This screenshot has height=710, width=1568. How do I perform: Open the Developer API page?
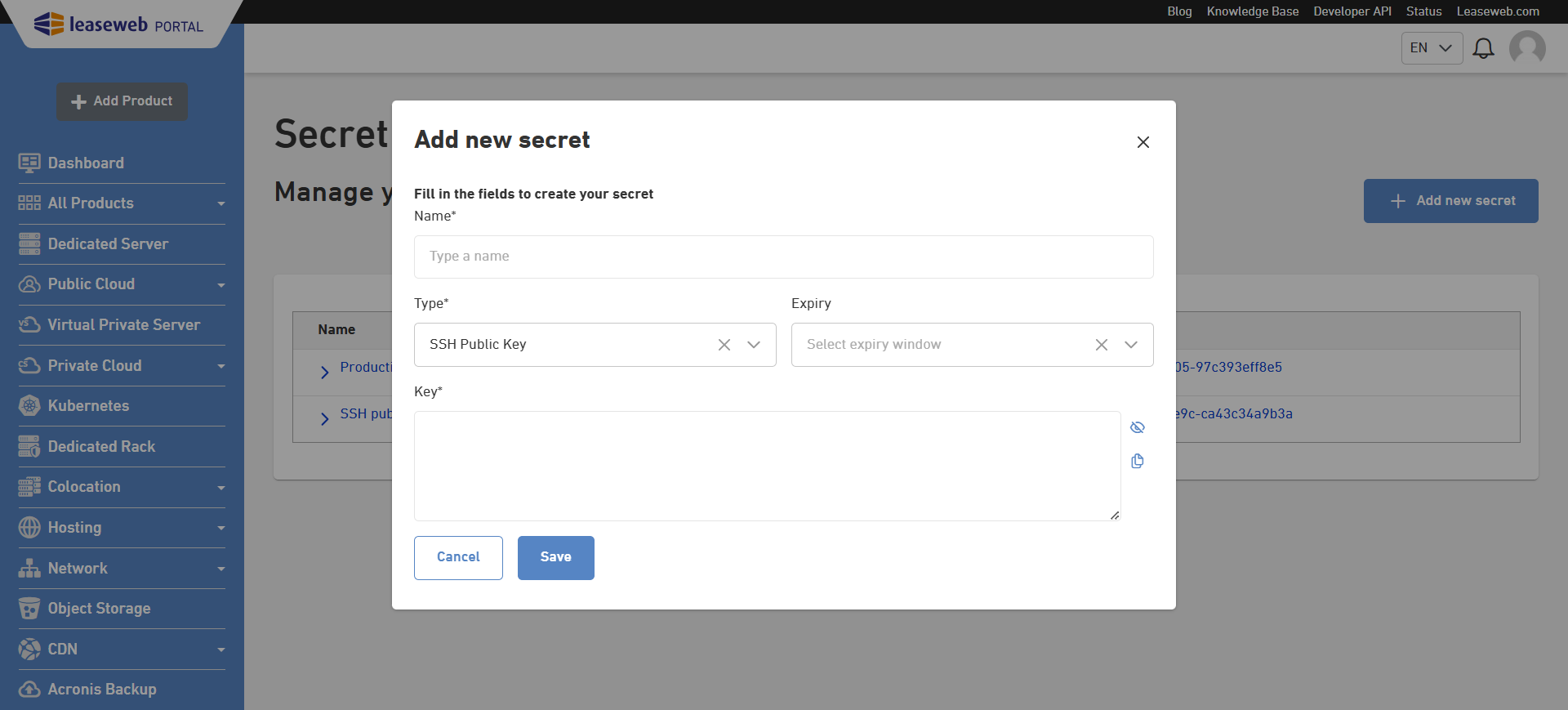(1352, 11)
